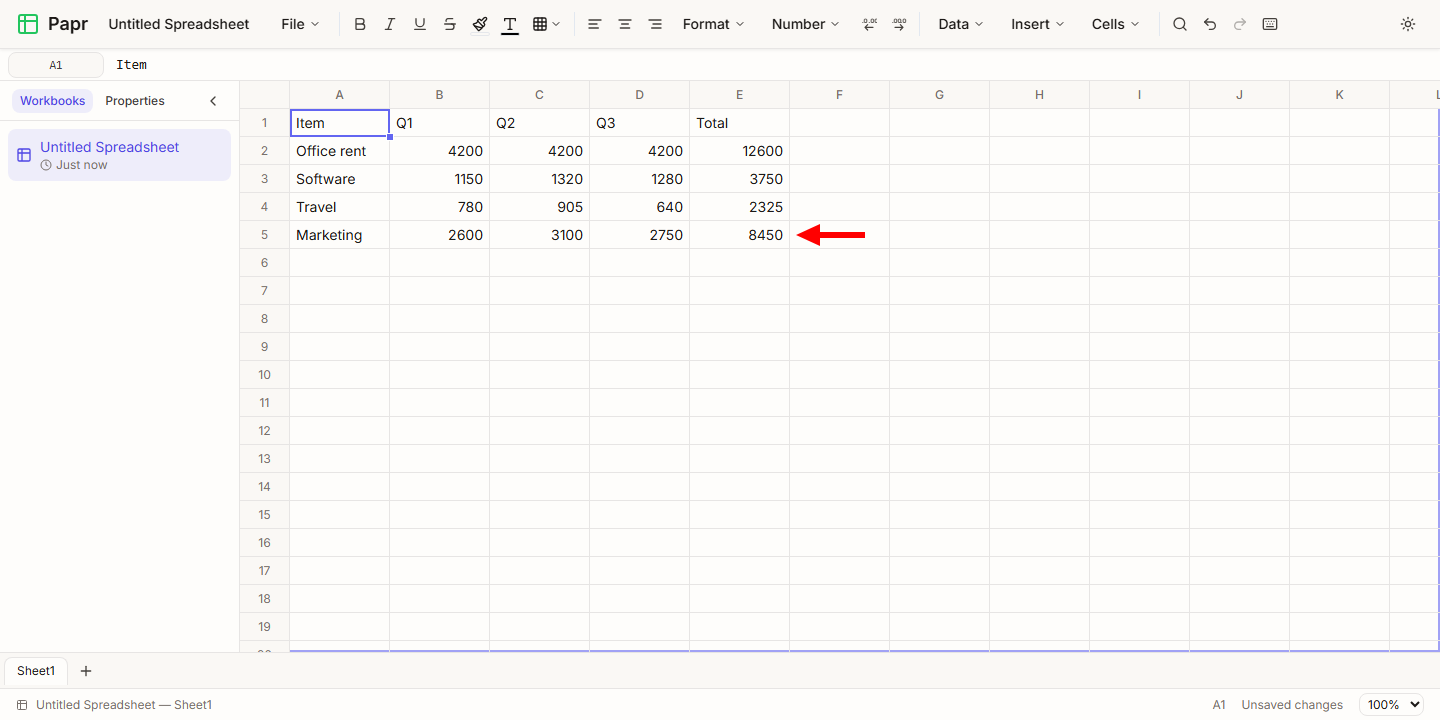Add a new sheet
Viewport: 1440px width, 720px height.
(86, 671)
